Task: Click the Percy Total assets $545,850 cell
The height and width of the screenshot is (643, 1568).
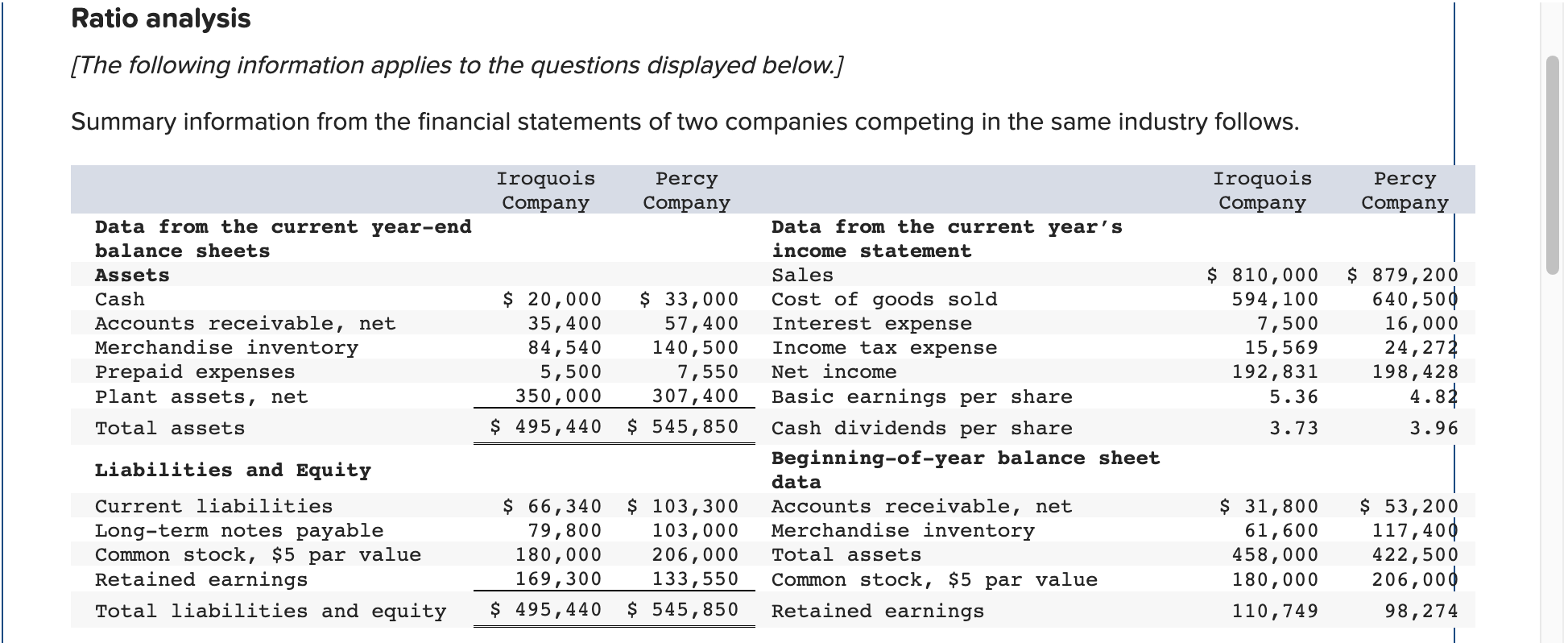Action: 683,427
